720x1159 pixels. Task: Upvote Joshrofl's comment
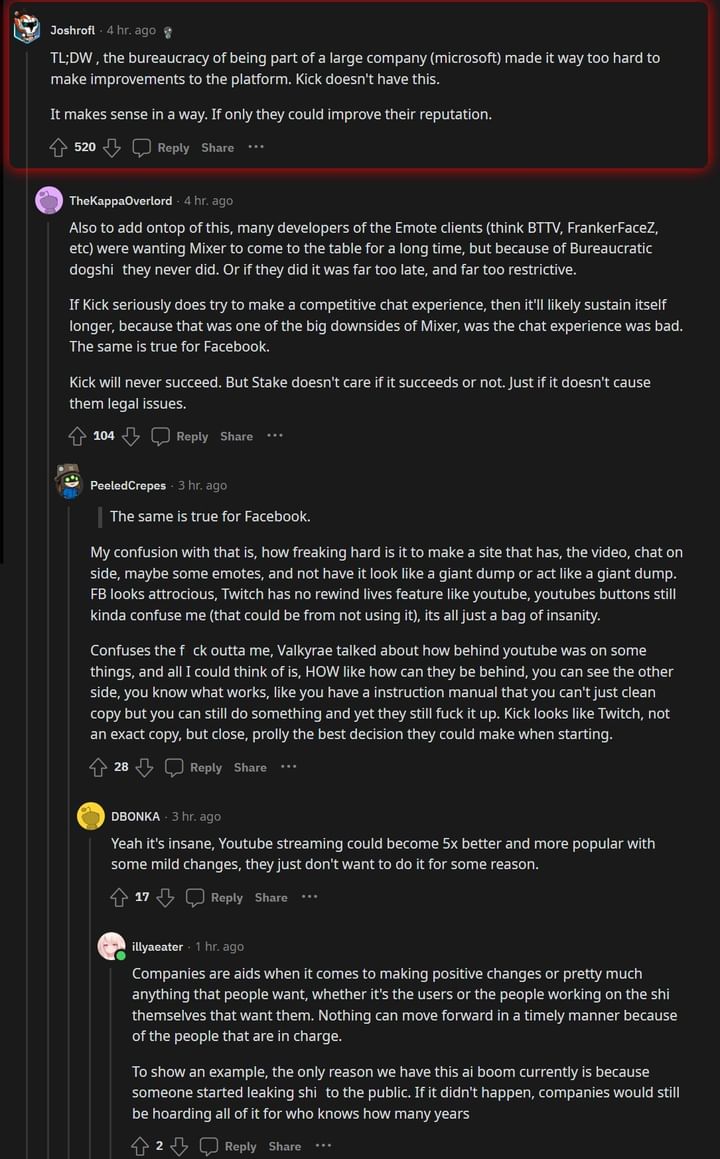[58, 148]
